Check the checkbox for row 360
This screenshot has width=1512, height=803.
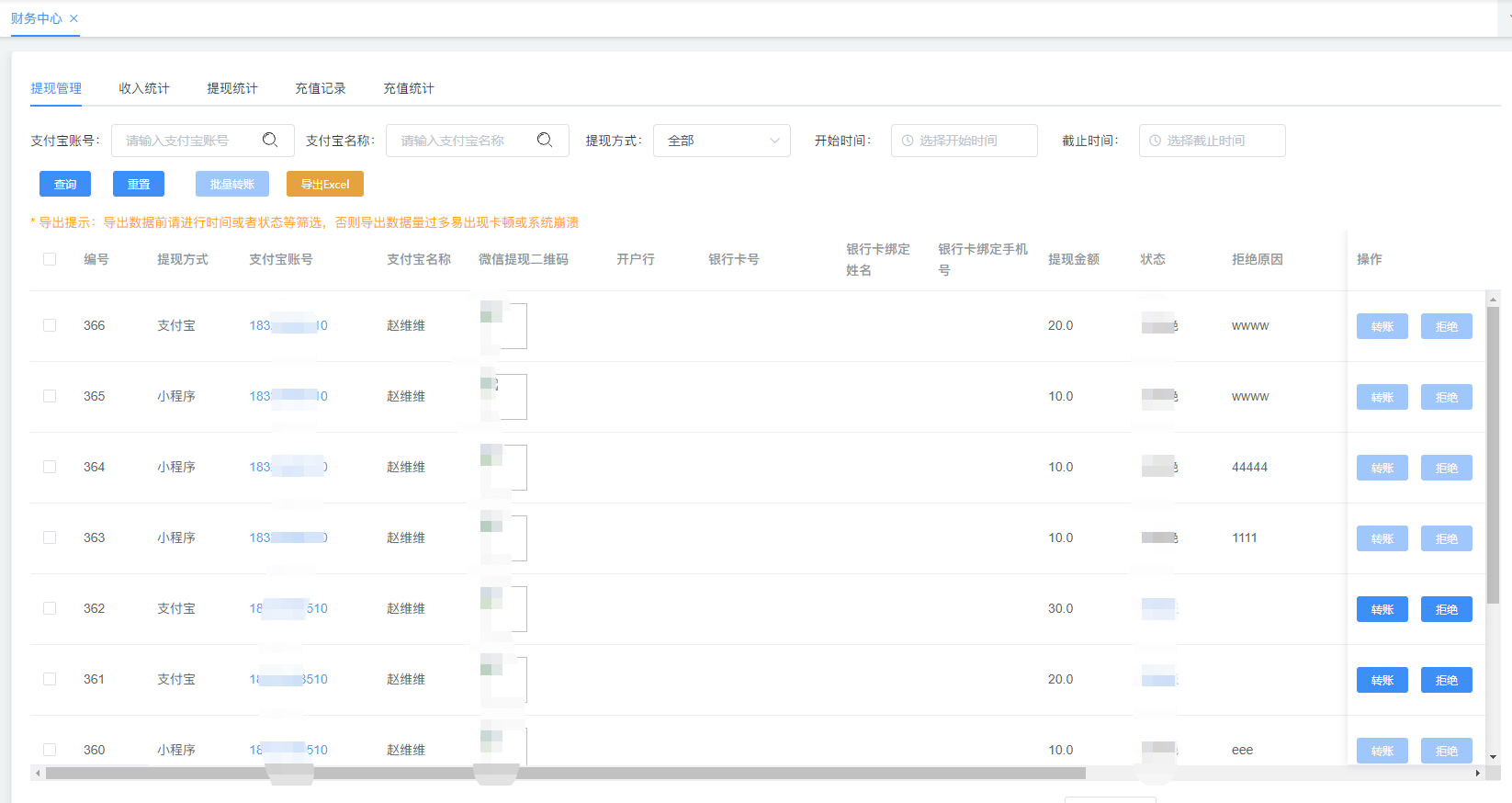(x=50, y=750)
